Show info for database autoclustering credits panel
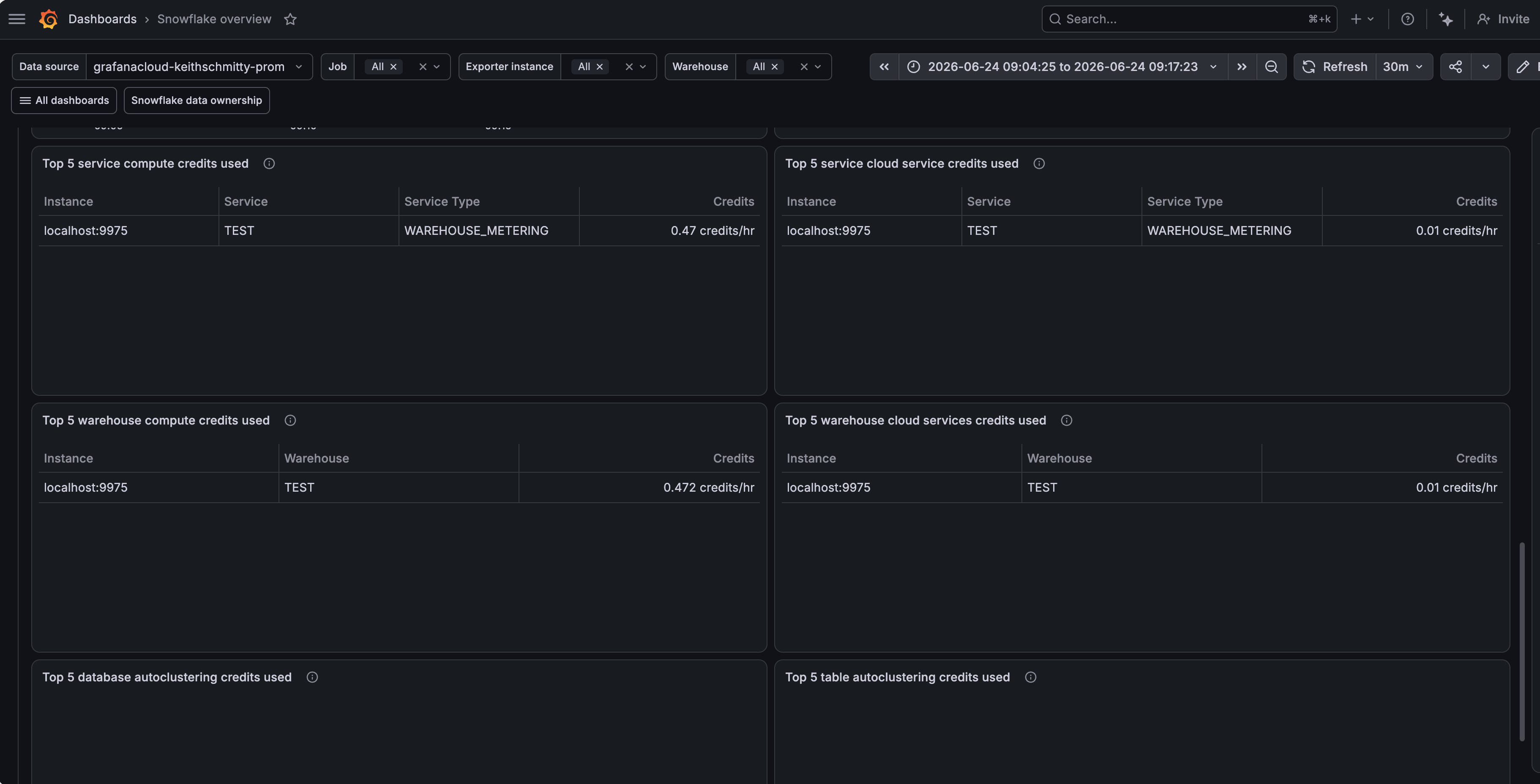The image size is (1540, 784). pyautogui.click(x=312, y=677)
